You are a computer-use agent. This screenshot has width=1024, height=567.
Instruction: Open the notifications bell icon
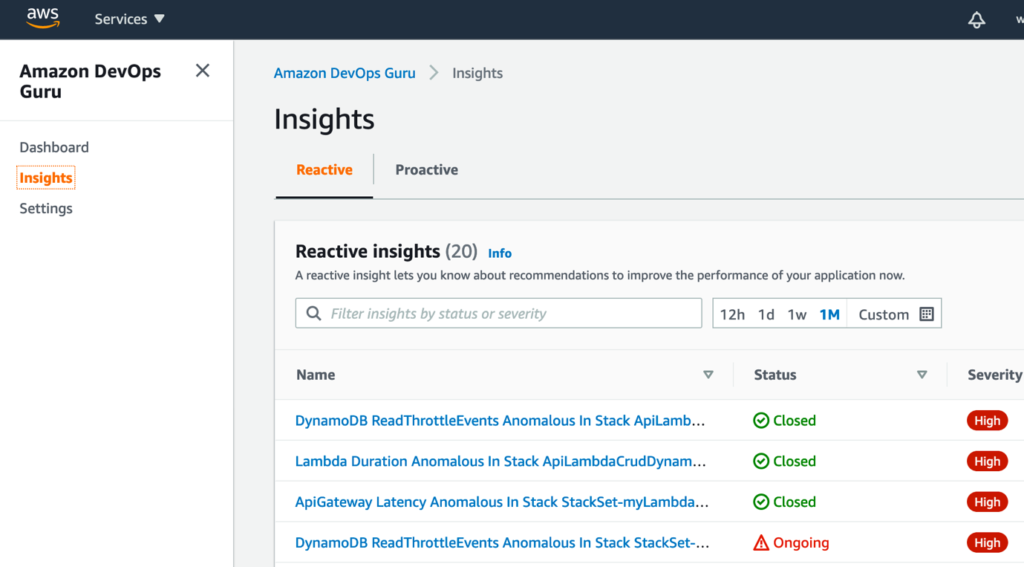[x=976, y=20]
